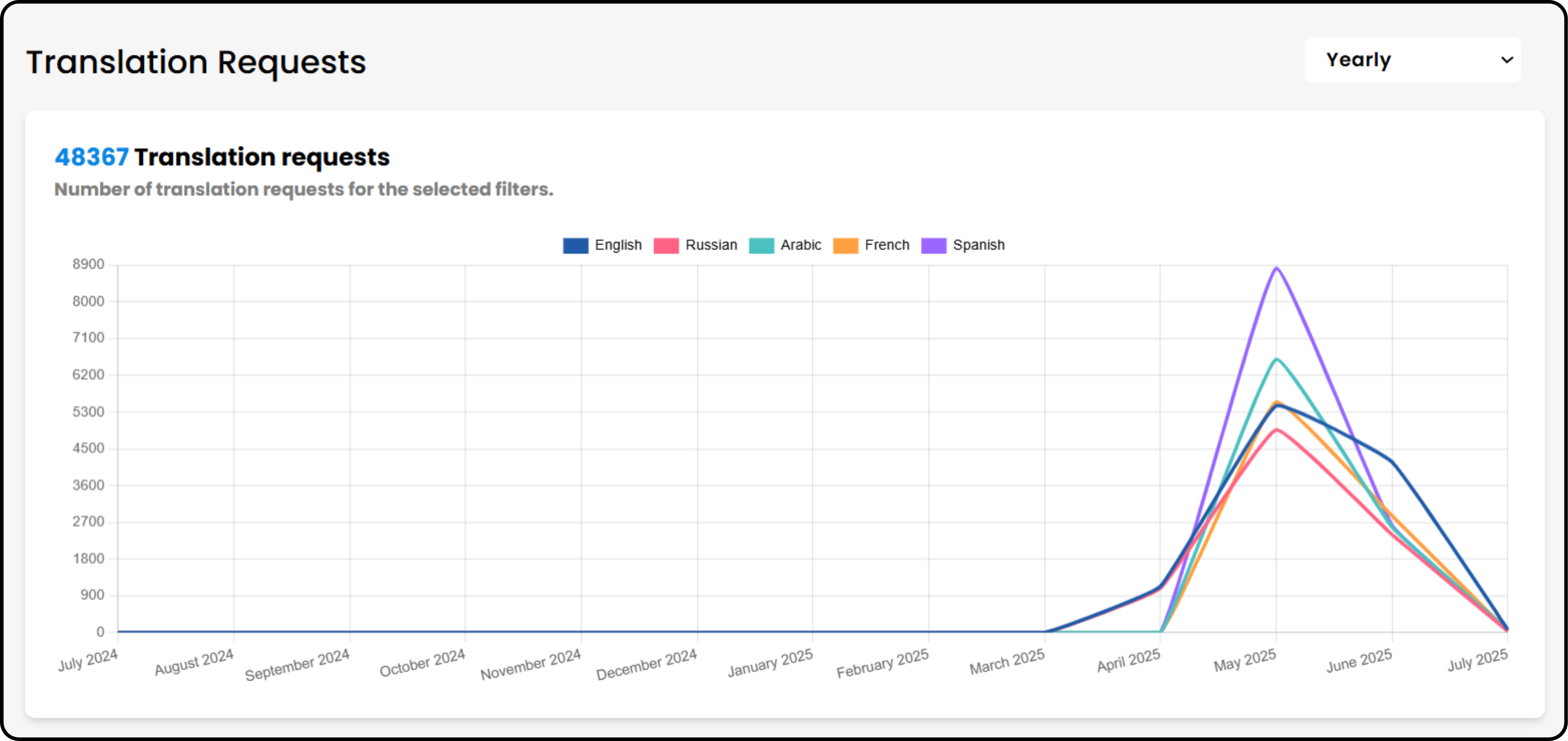
Task: Click the 7100 y-axis value
Action: 88,338
